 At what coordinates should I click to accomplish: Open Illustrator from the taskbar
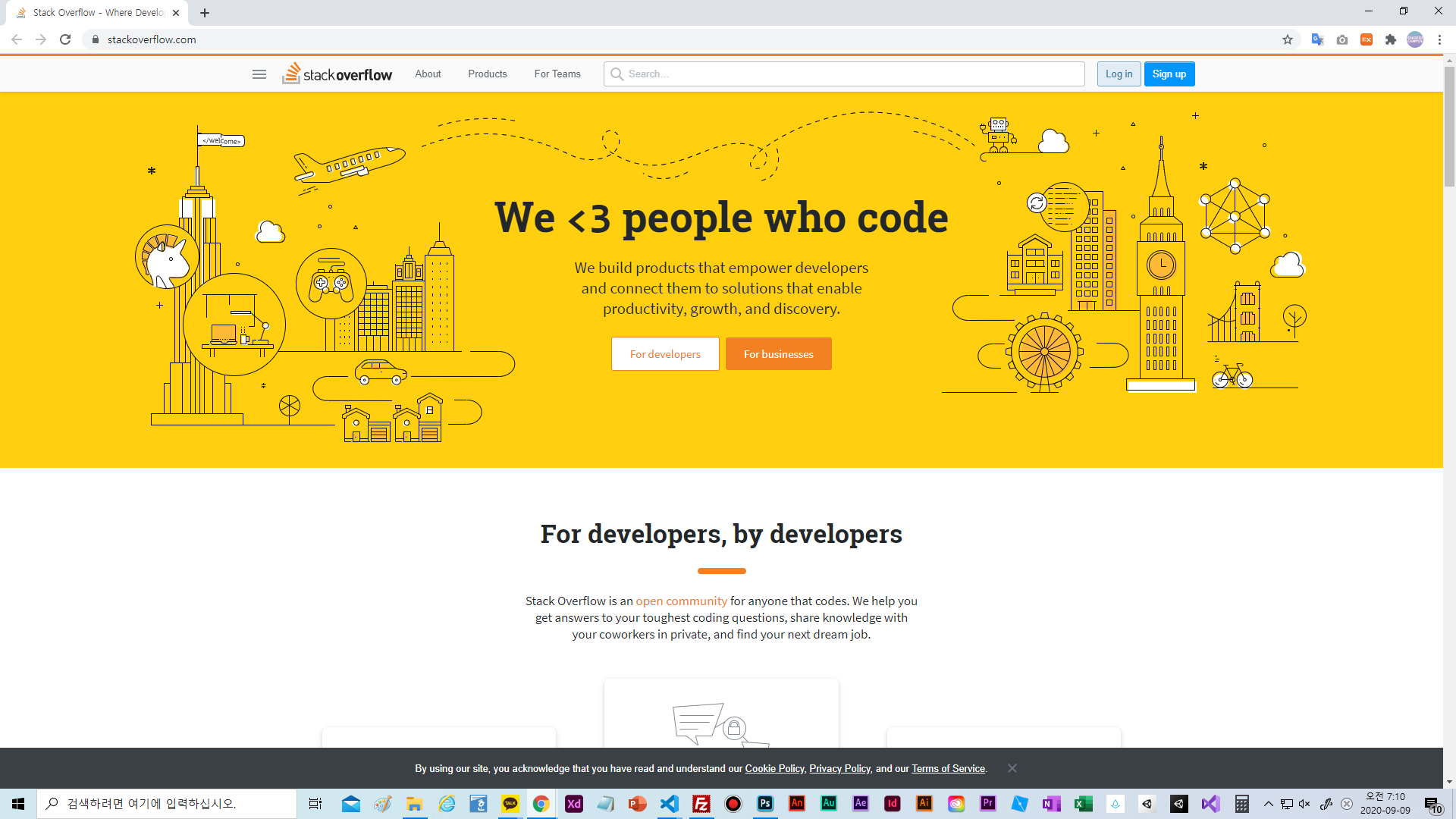point(924,804)
